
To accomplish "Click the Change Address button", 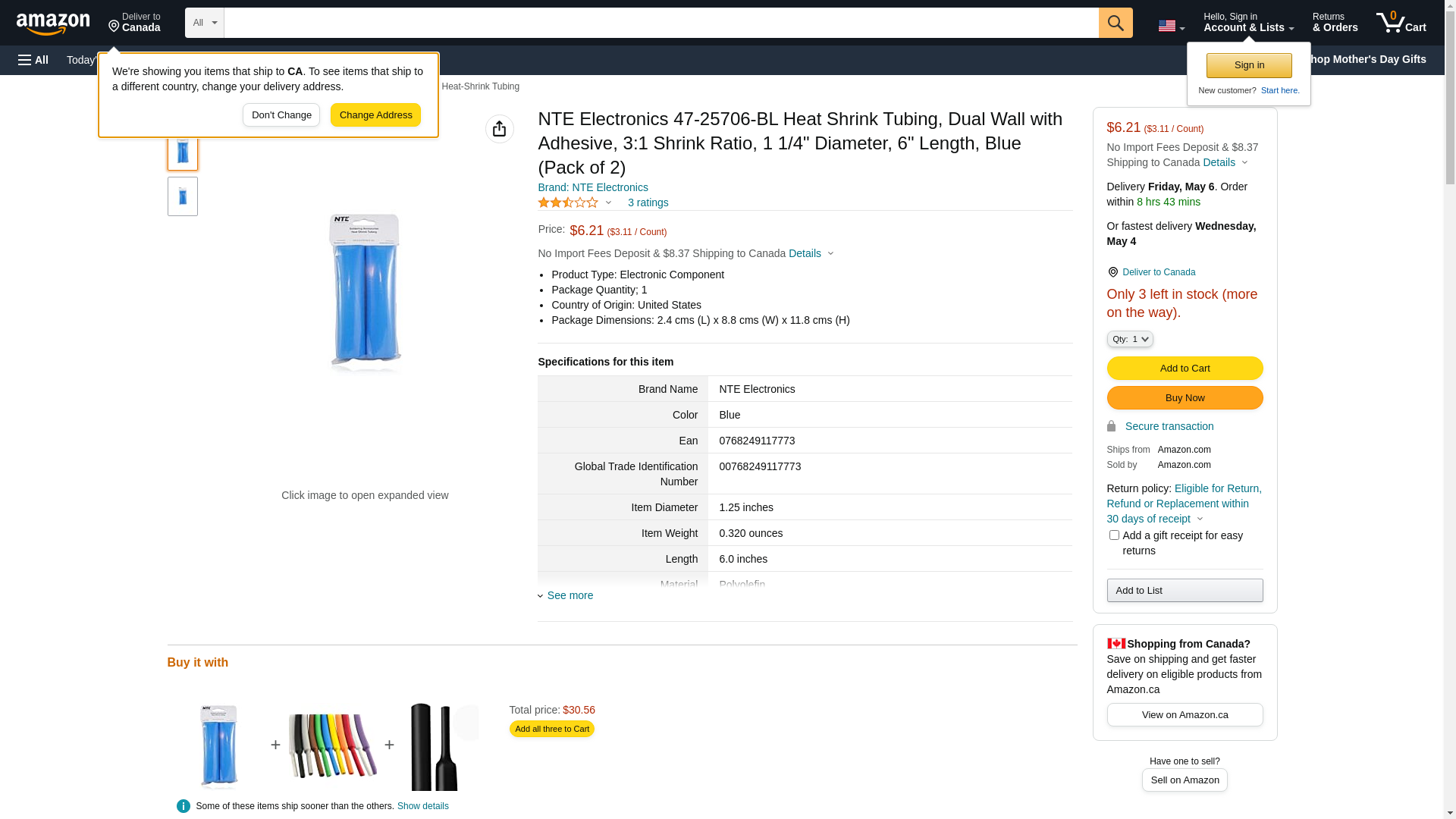I will point(375,115).
